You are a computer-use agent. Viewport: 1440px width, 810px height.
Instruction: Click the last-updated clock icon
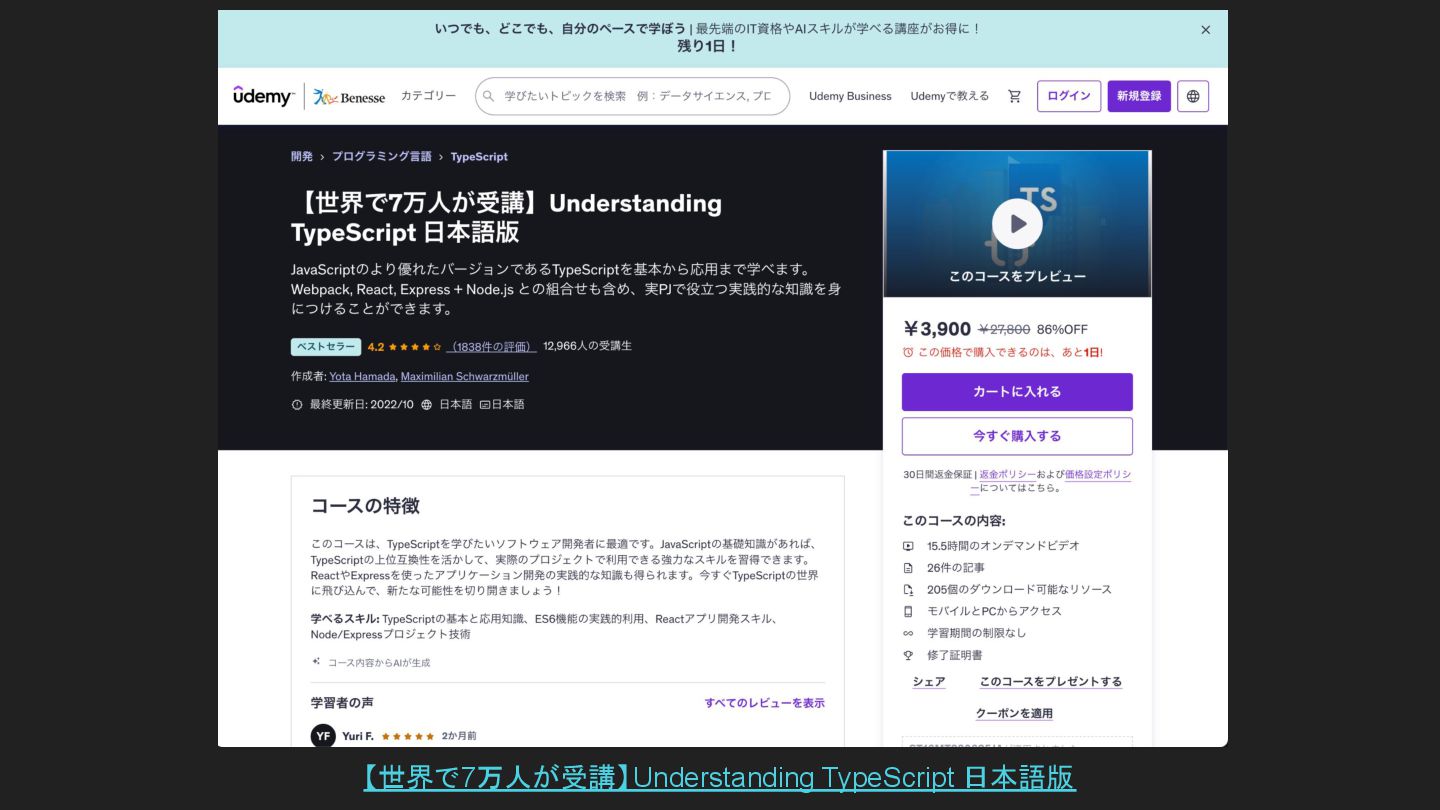(x=297, y=405)
